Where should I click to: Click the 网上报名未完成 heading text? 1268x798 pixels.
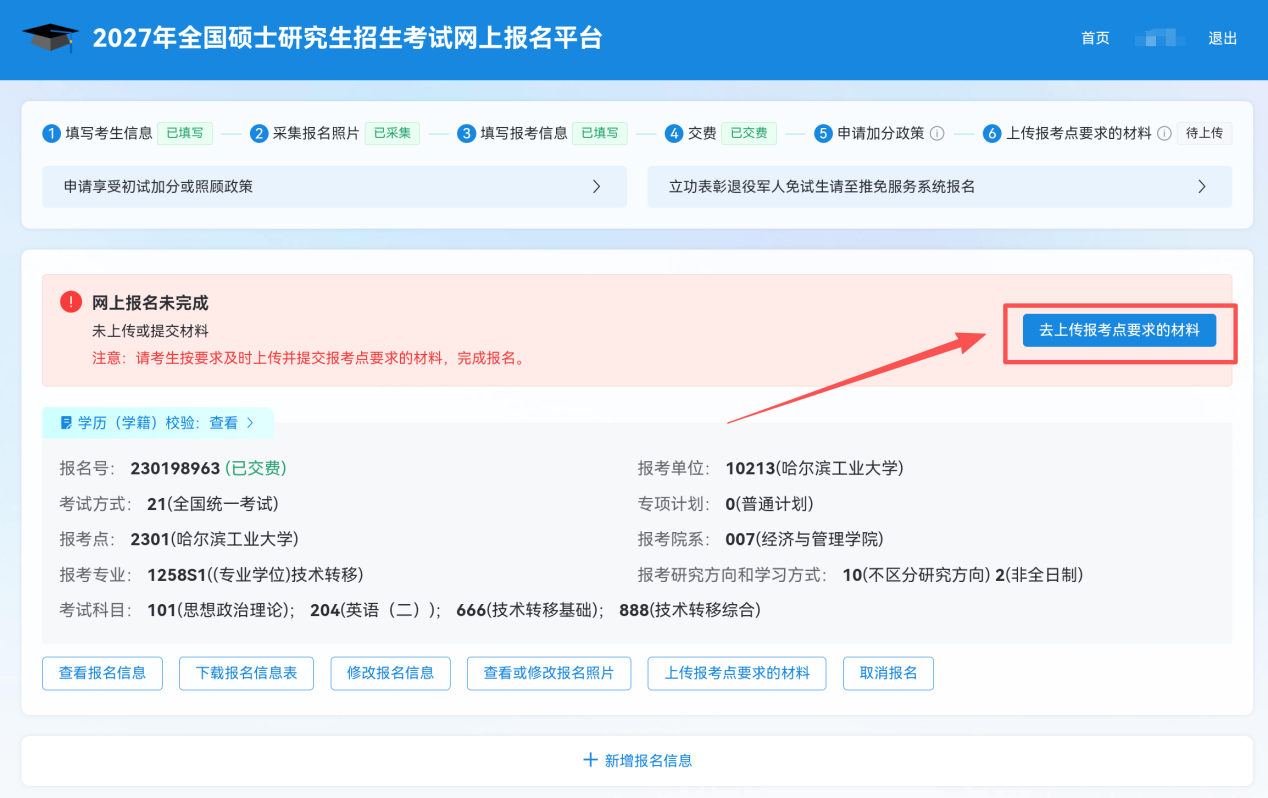pyautogui.click(x=150, y=303)
